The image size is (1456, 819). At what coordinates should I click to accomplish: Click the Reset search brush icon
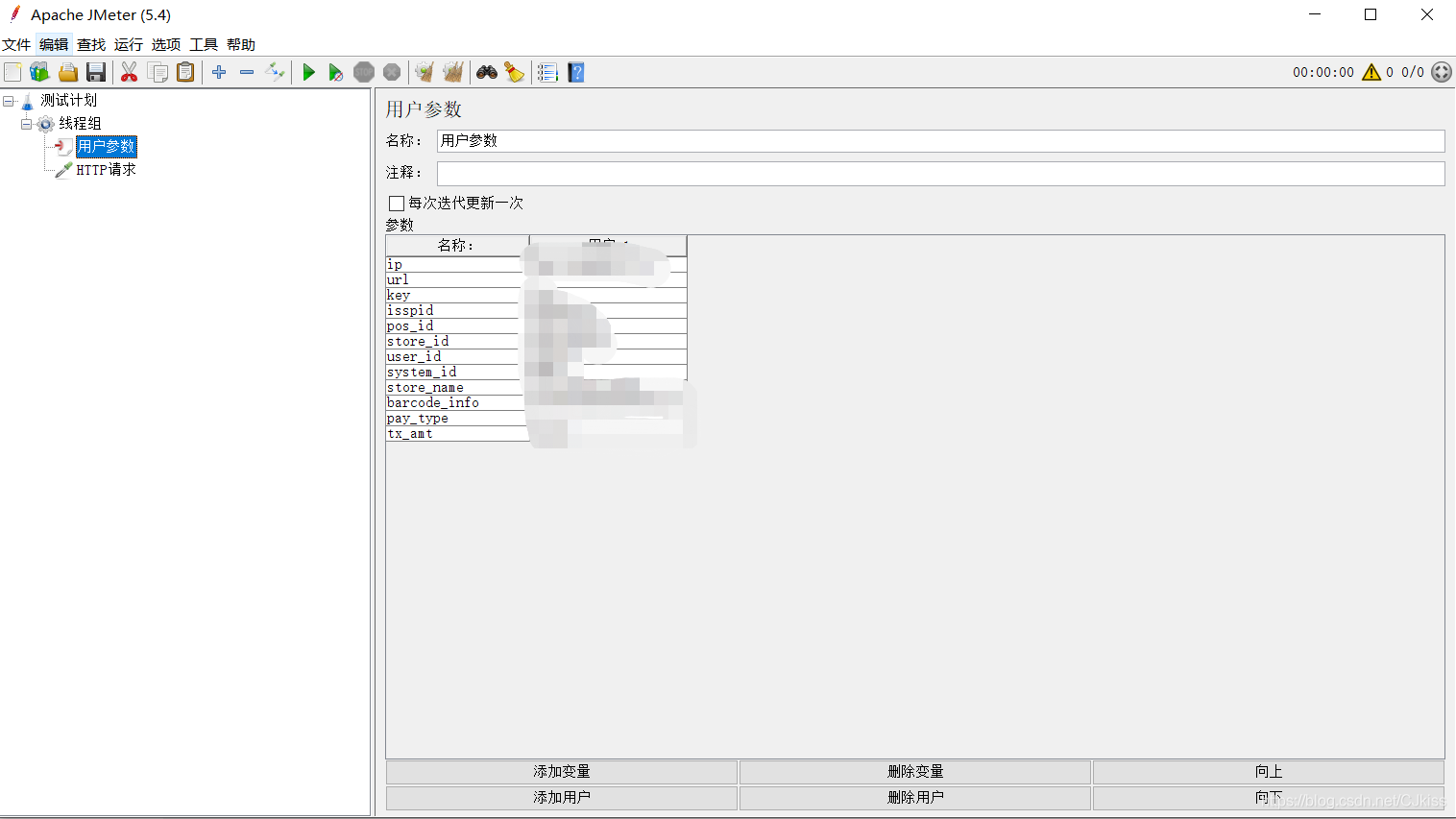pyautogui.click(x=515, y=72)
